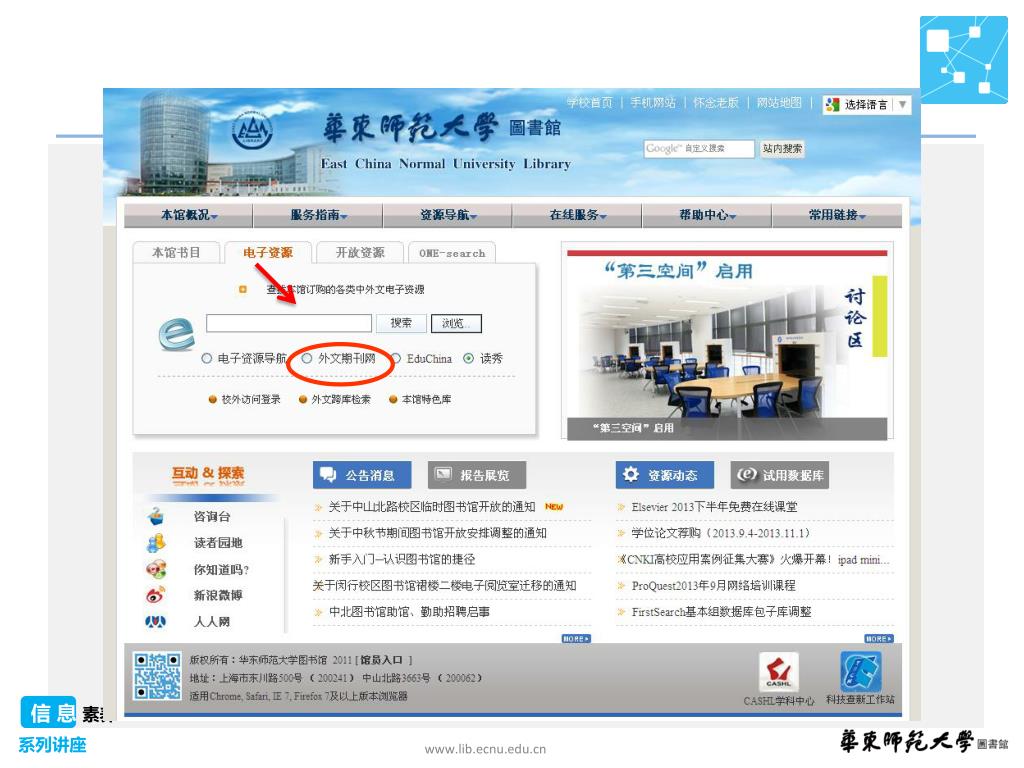The image size is (1024, 768).
Task: Switch to the 开放资源 tab
Action: coord(360,253)
